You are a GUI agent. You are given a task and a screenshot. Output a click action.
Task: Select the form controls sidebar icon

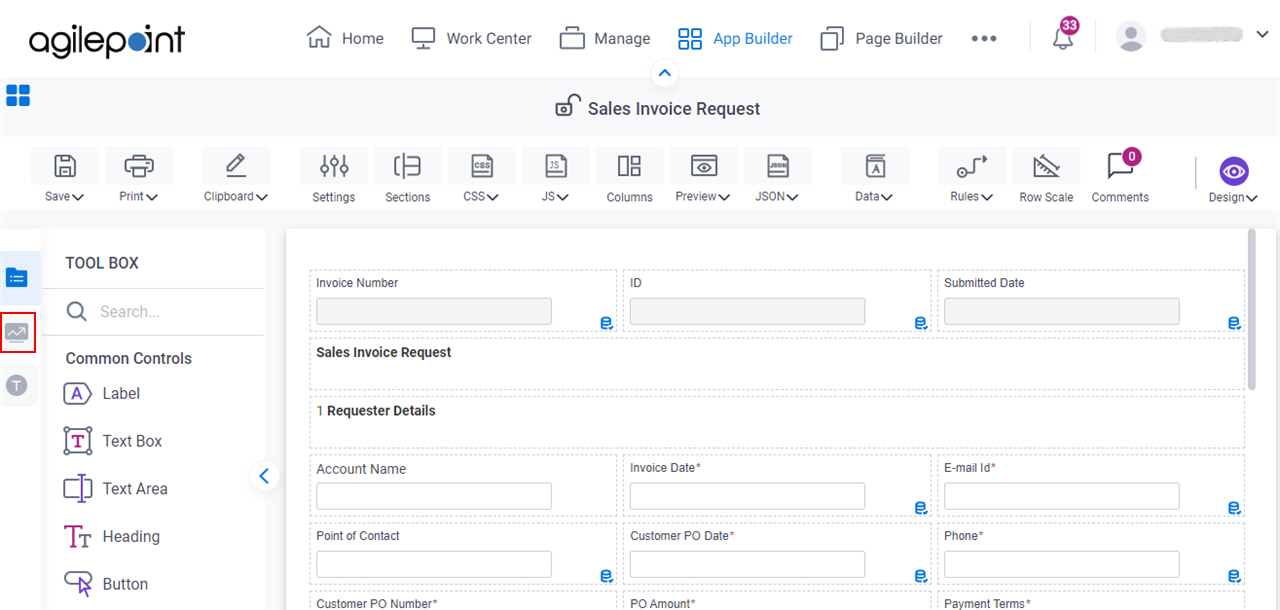[x=17, y=278]
